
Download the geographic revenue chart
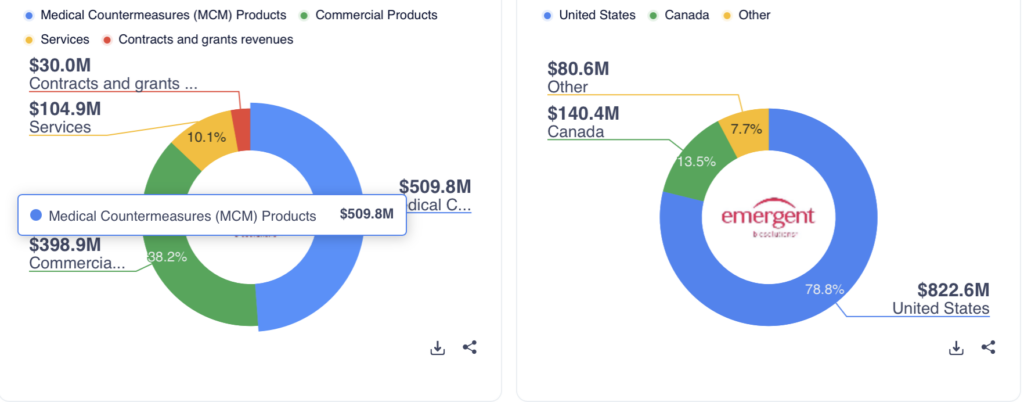coord(956,348)
